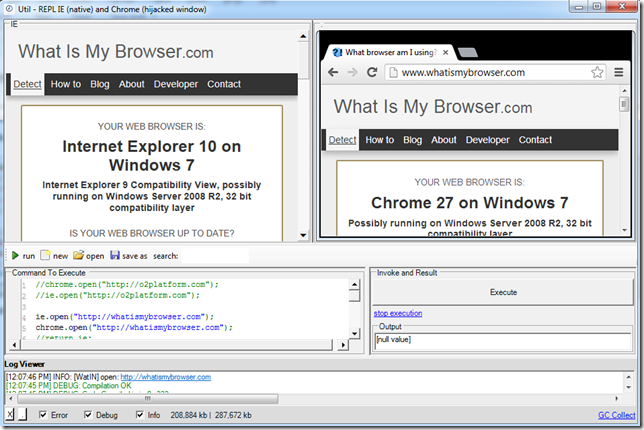Click 'Chrome 27 on Windows 7' heading
The width and height of the screenshot is (644, 430).
[x=469, y=203]
